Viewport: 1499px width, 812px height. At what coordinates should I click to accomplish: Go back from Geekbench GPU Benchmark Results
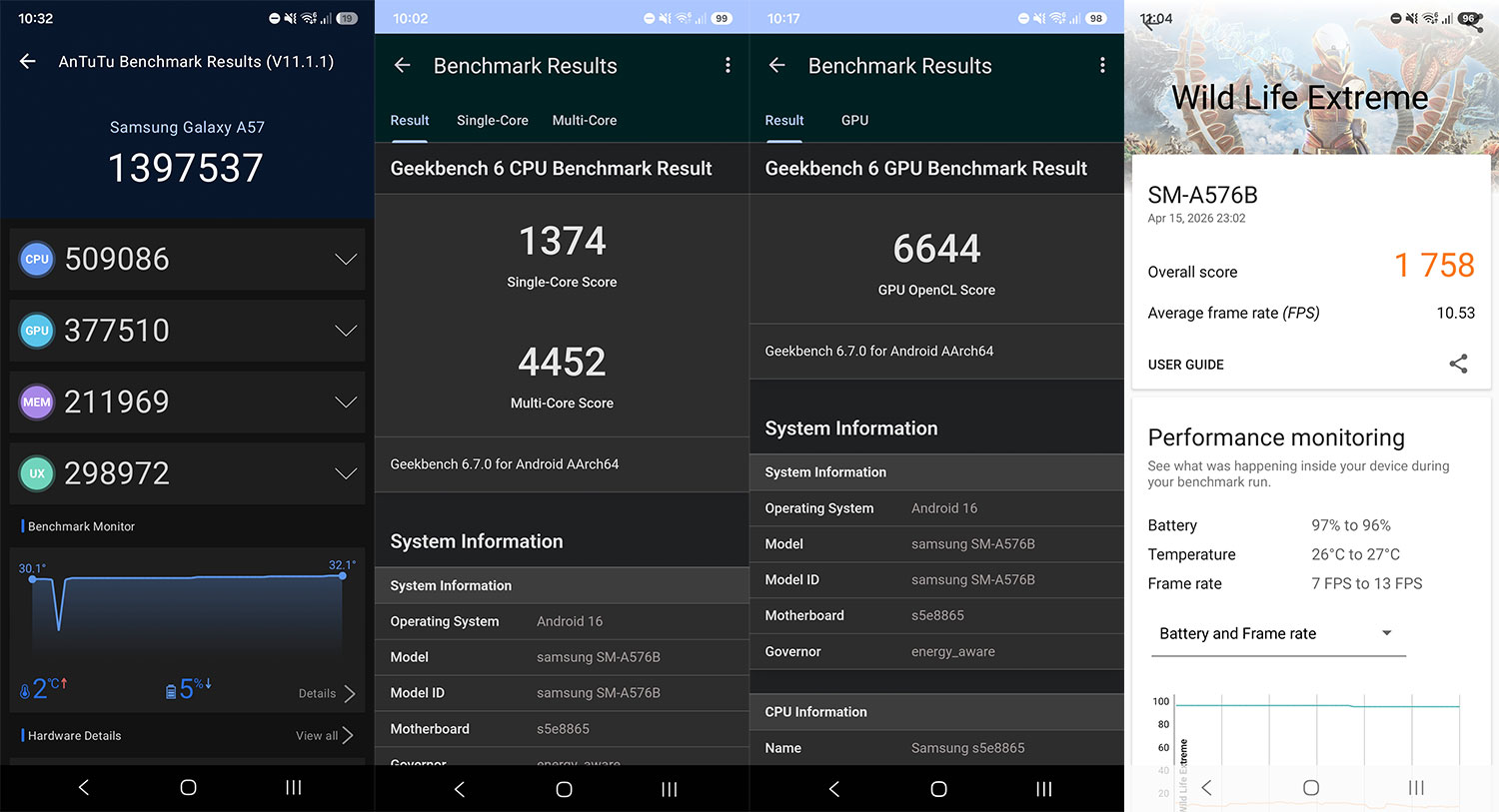pos(777,66)
